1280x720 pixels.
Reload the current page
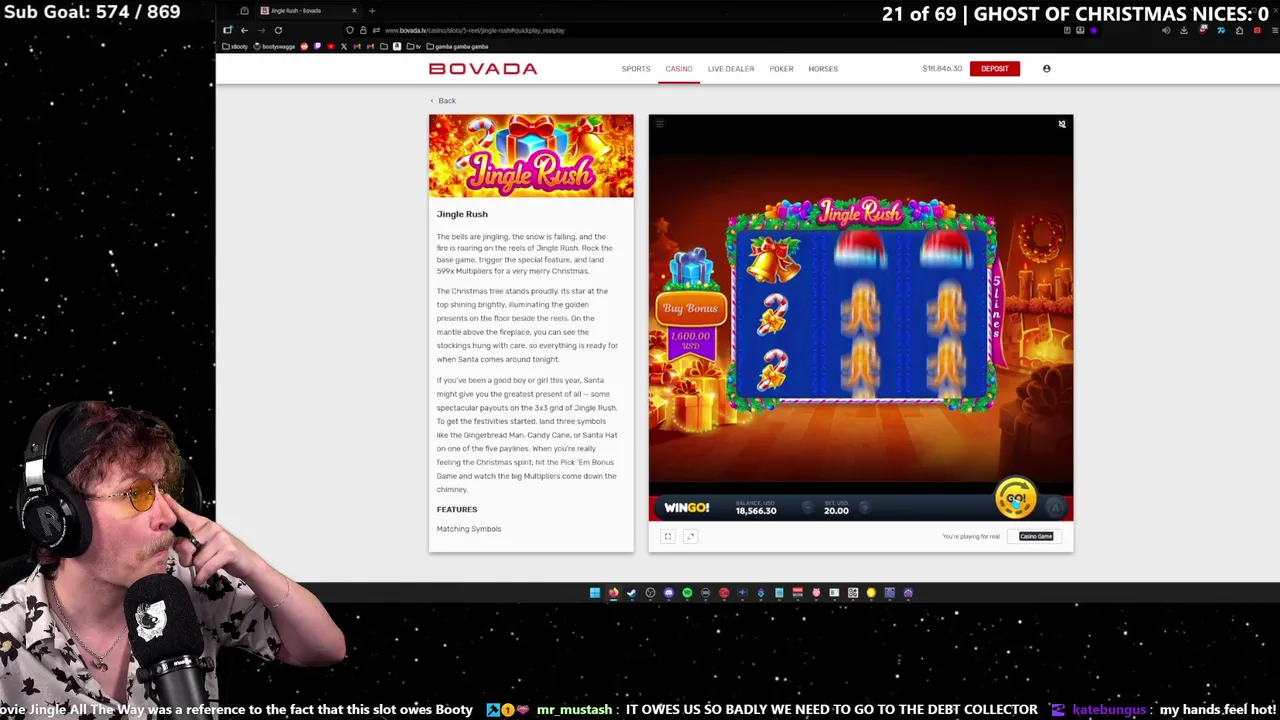coord(278,30)
